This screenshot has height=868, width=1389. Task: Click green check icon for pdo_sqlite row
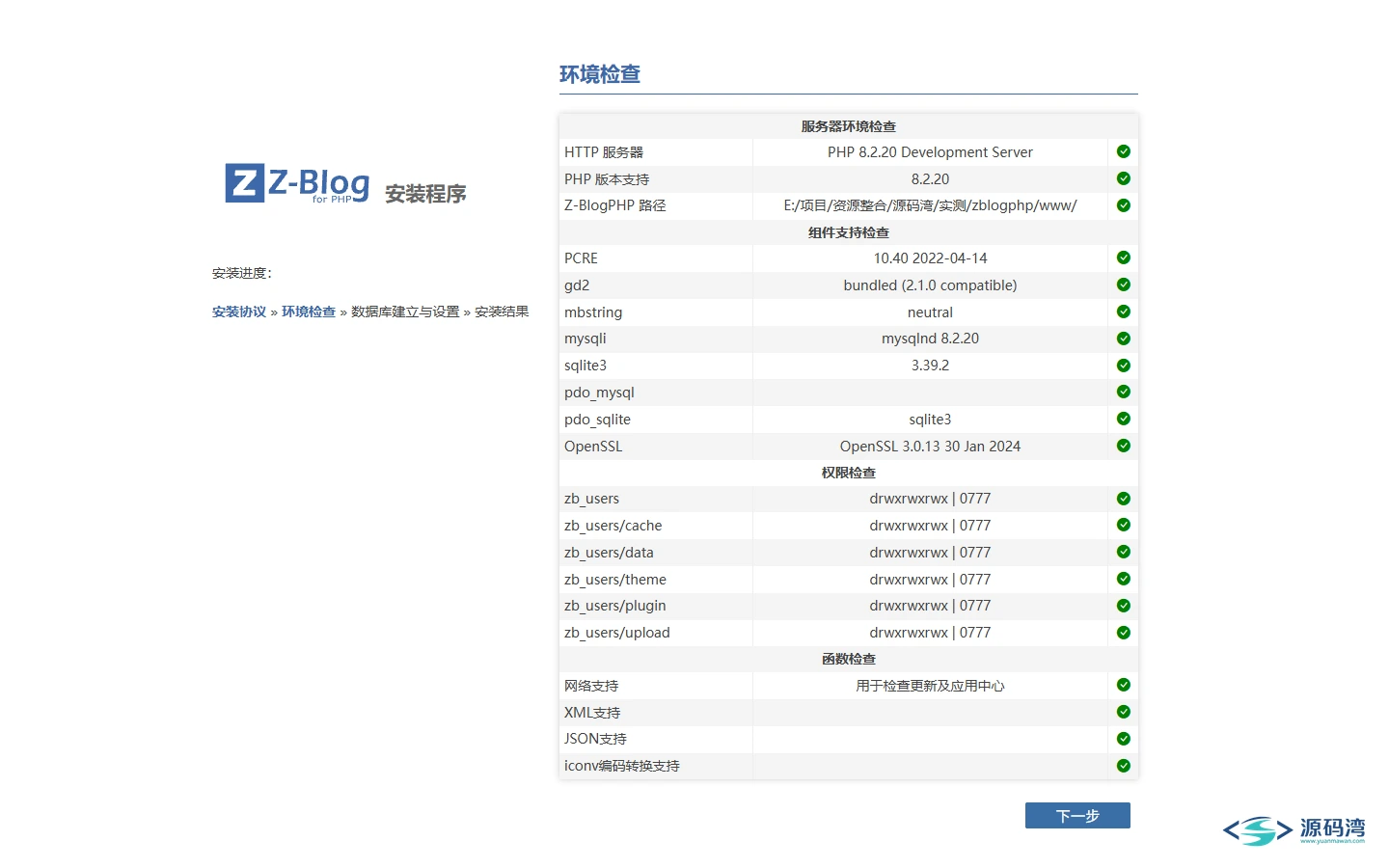(x=1124, y=419)
